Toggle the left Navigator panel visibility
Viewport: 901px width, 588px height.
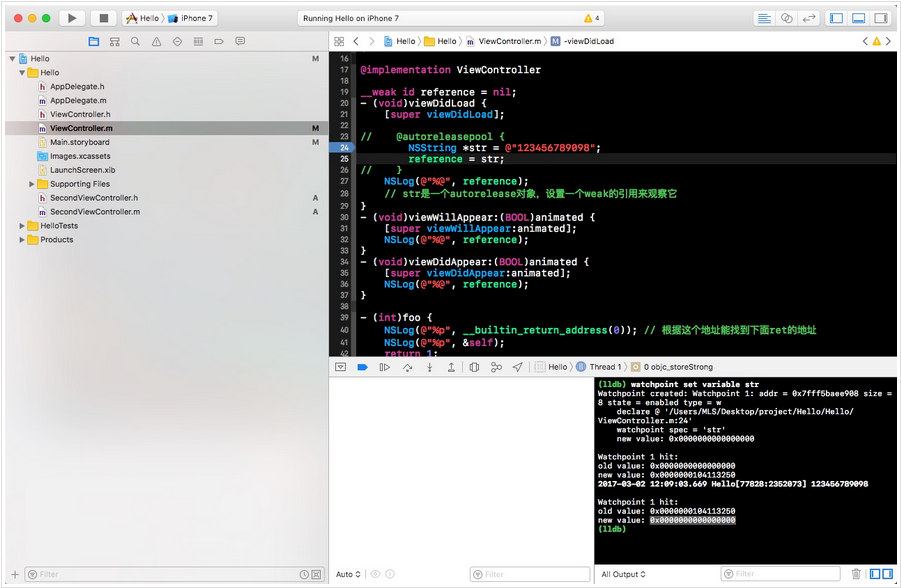click(837, 18)
